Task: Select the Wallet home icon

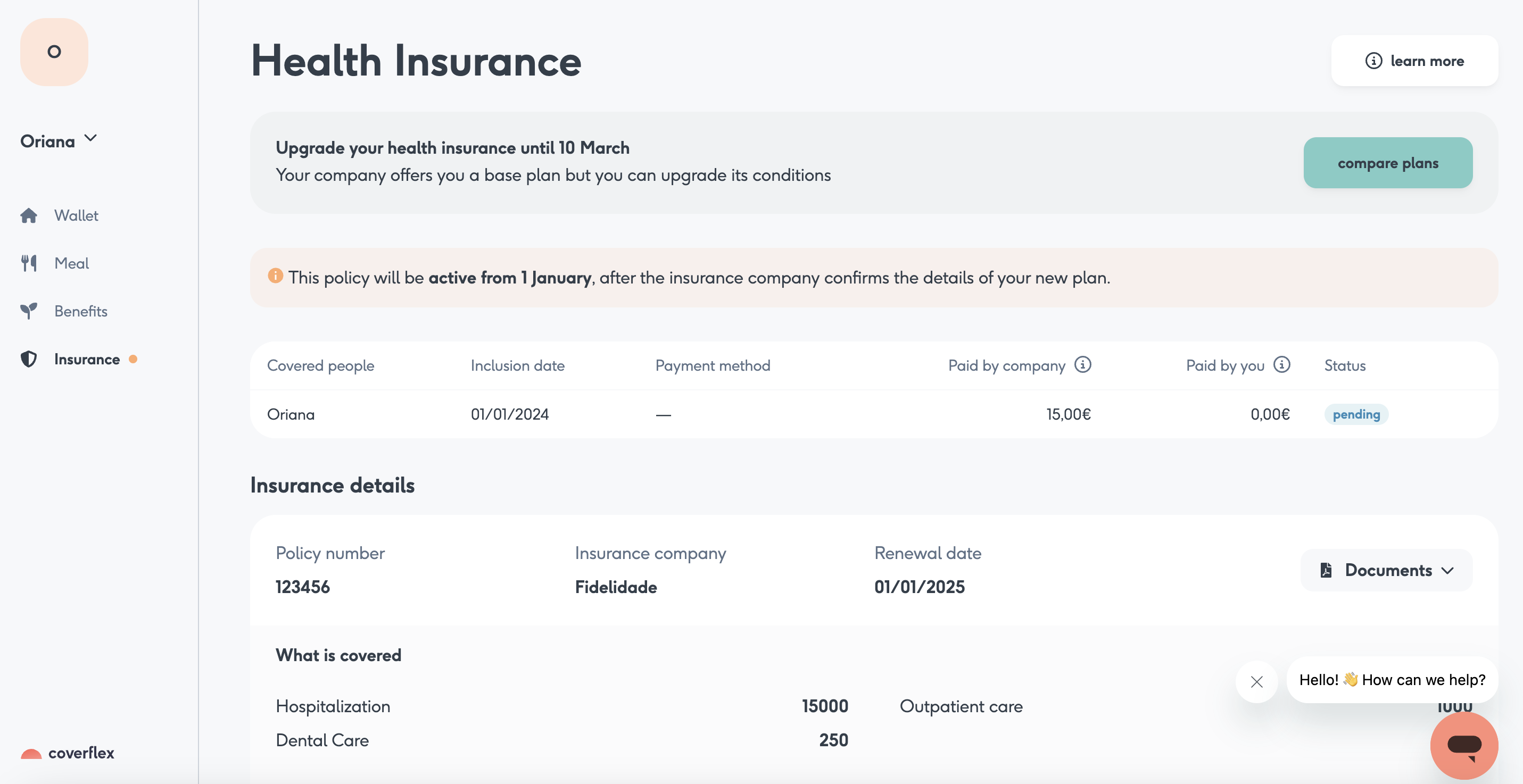Action: pos(28,215)
